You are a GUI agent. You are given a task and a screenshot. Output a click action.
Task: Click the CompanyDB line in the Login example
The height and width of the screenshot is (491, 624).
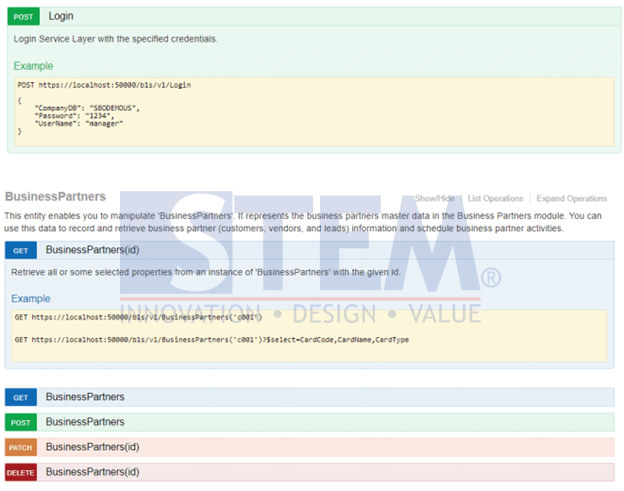87,108
